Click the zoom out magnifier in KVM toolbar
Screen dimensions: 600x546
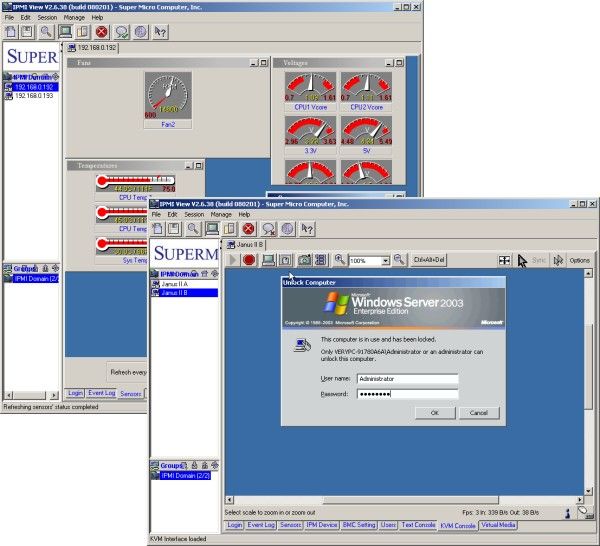coord(399,260)
